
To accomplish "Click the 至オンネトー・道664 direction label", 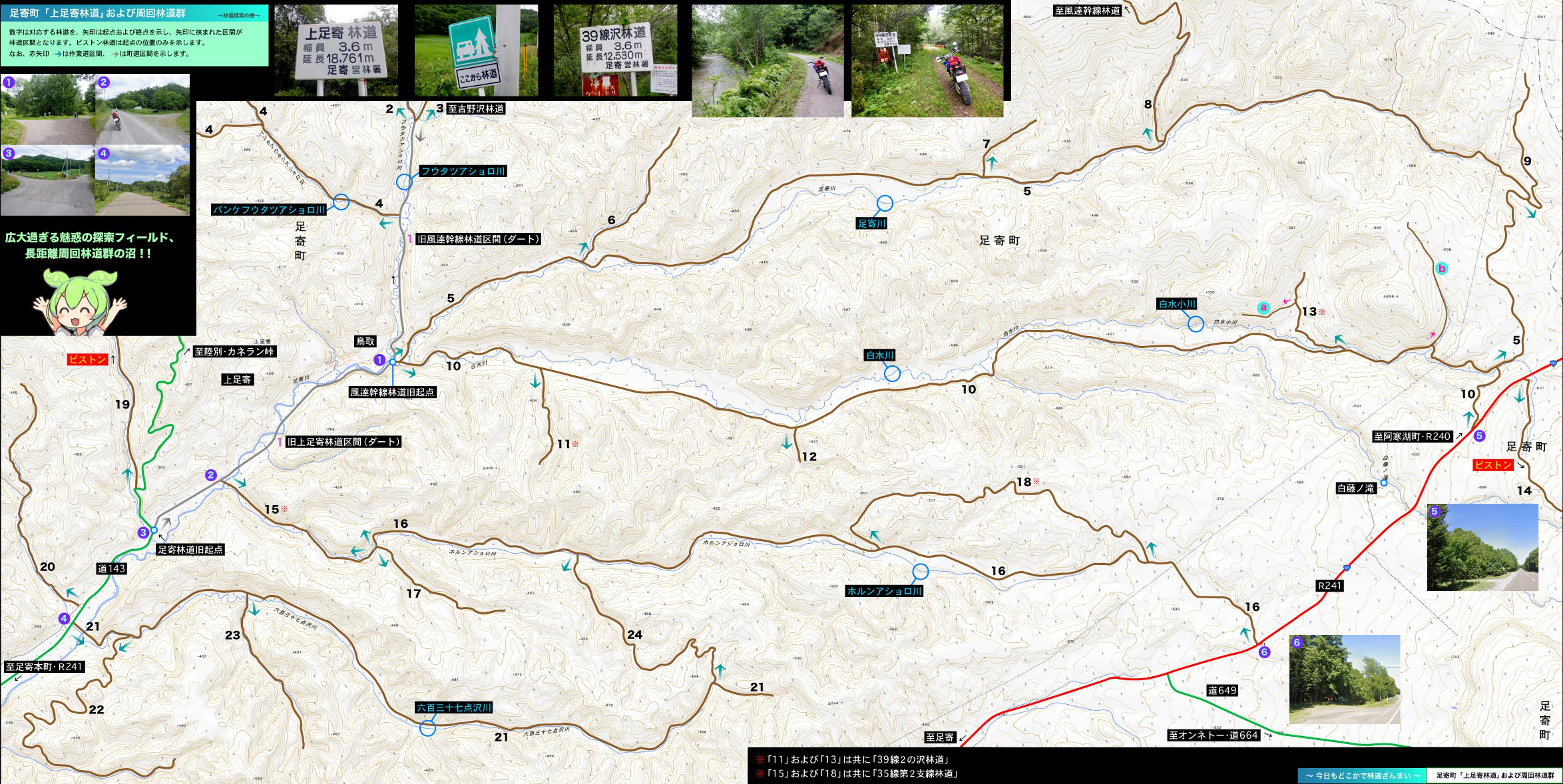I will [1214, 735].
